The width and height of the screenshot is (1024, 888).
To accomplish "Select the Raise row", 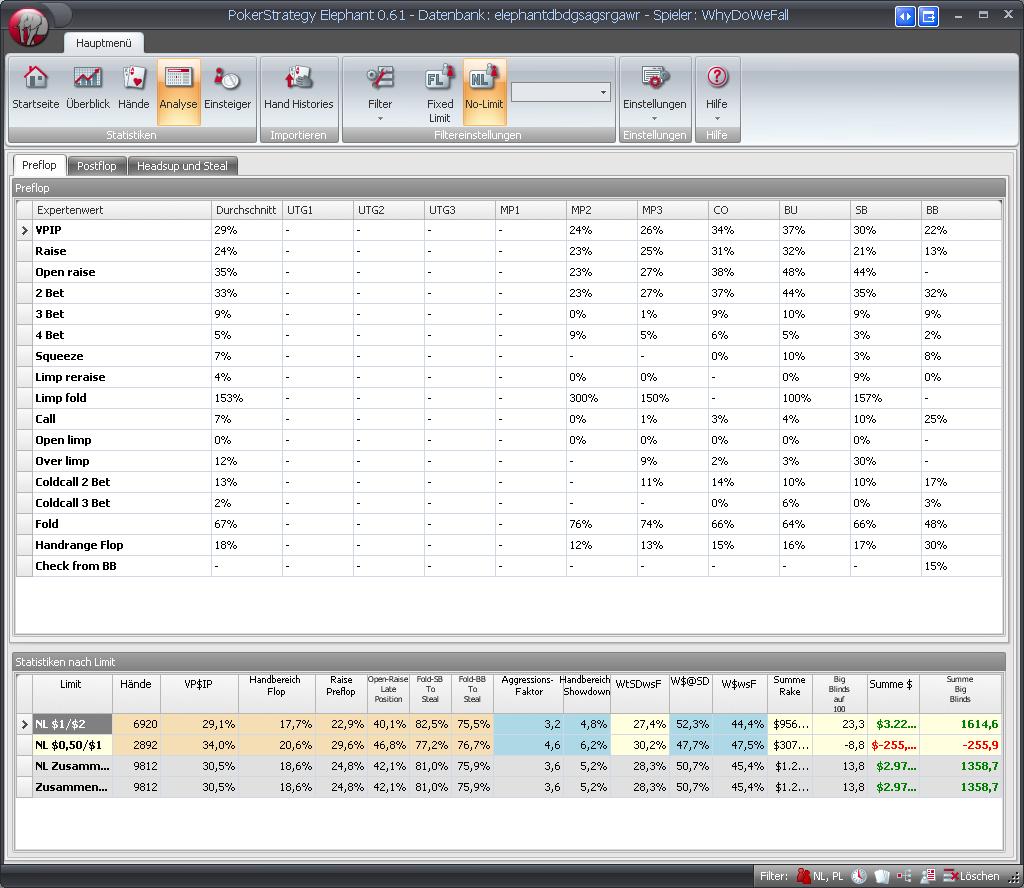I will click(x=508, y=251).
